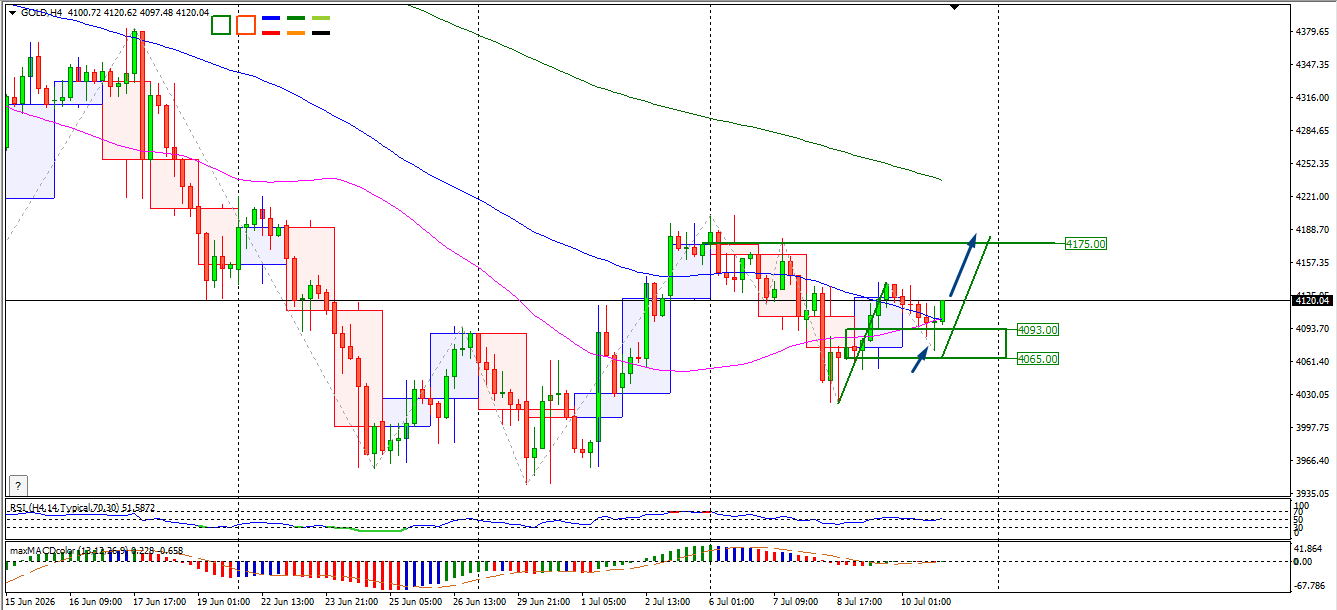Click the chart shift black triangle marker
Screen dimensions: 1337x610
point(954,7)
